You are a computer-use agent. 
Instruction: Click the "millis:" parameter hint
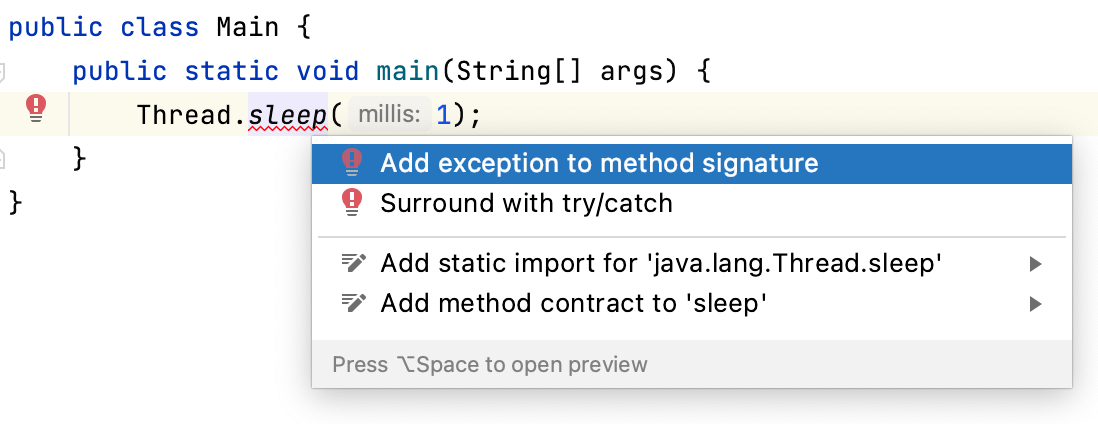pyautogui.click(x=390, y=114)
